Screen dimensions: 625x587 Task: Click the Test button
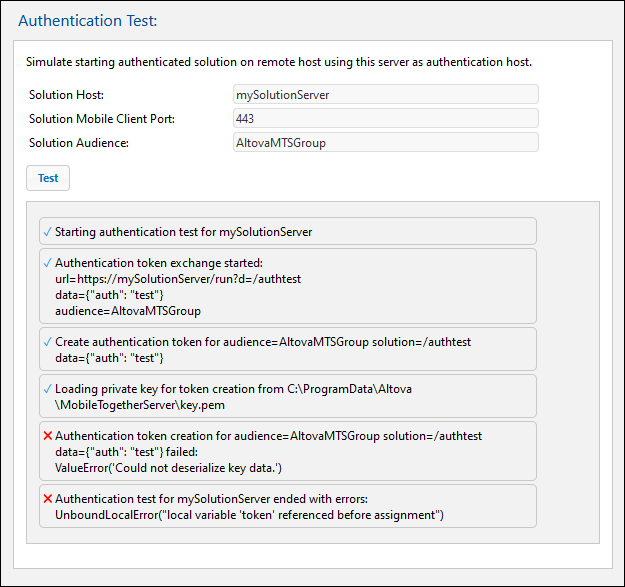click(x=48, y=178)
